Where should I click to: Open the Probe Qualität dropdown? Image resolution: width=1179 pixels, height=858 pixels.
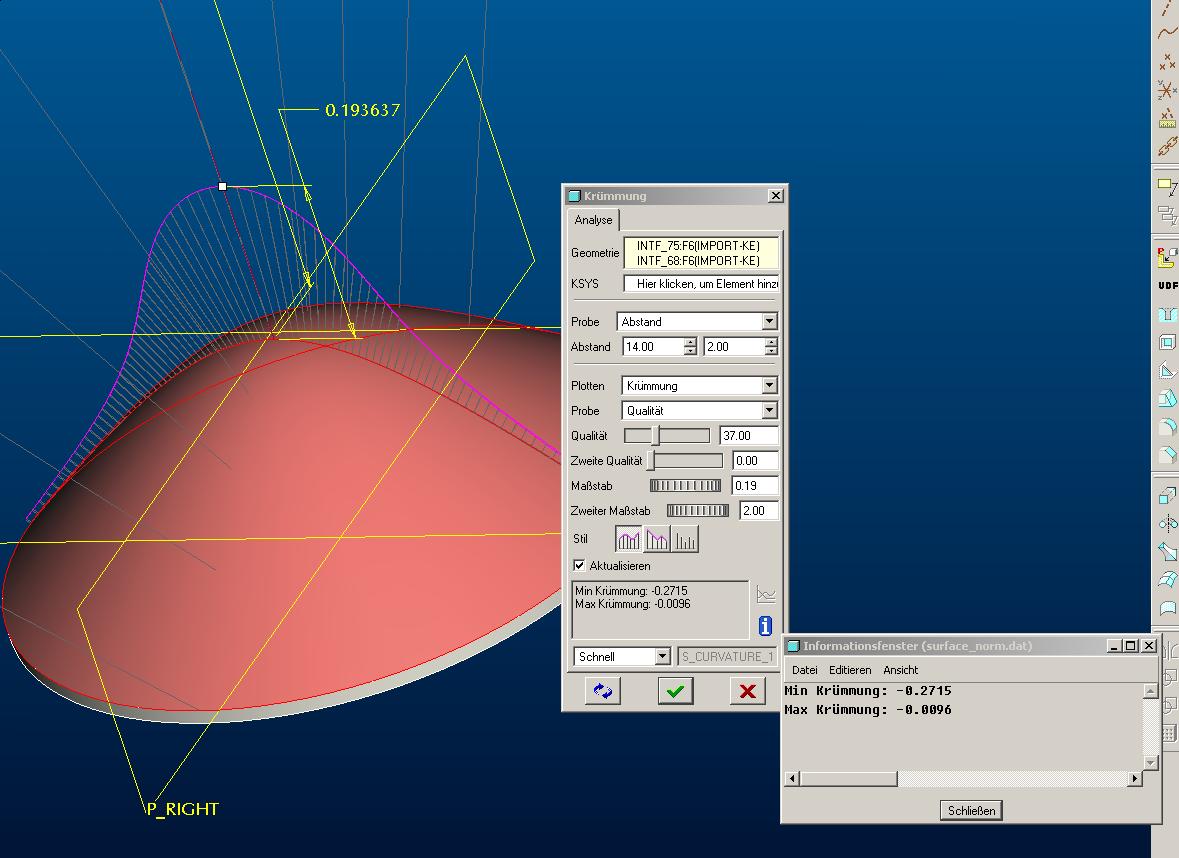tap(769, 410)
